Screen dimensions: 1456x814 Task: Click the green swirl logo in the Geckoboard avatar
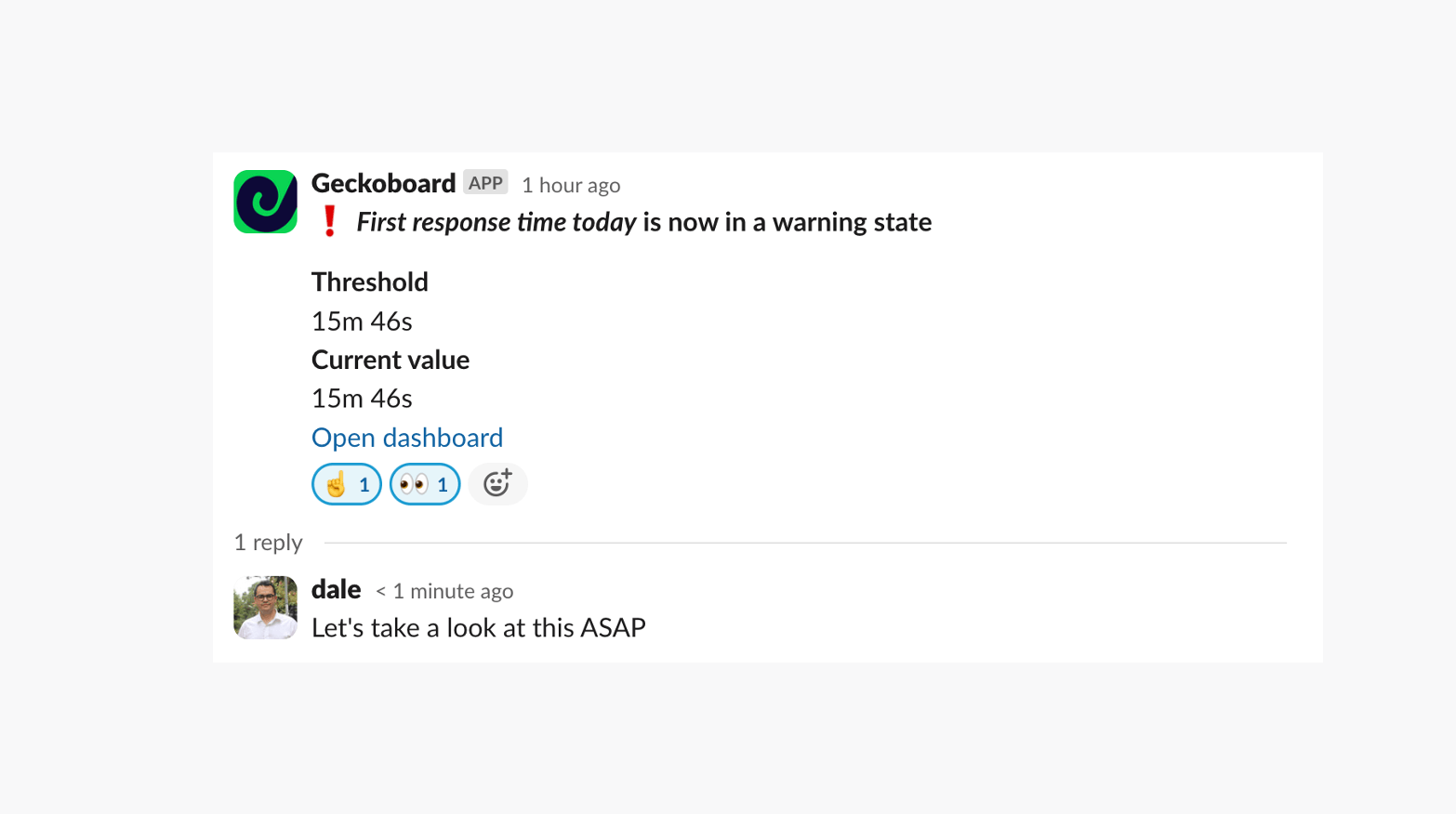265,201
